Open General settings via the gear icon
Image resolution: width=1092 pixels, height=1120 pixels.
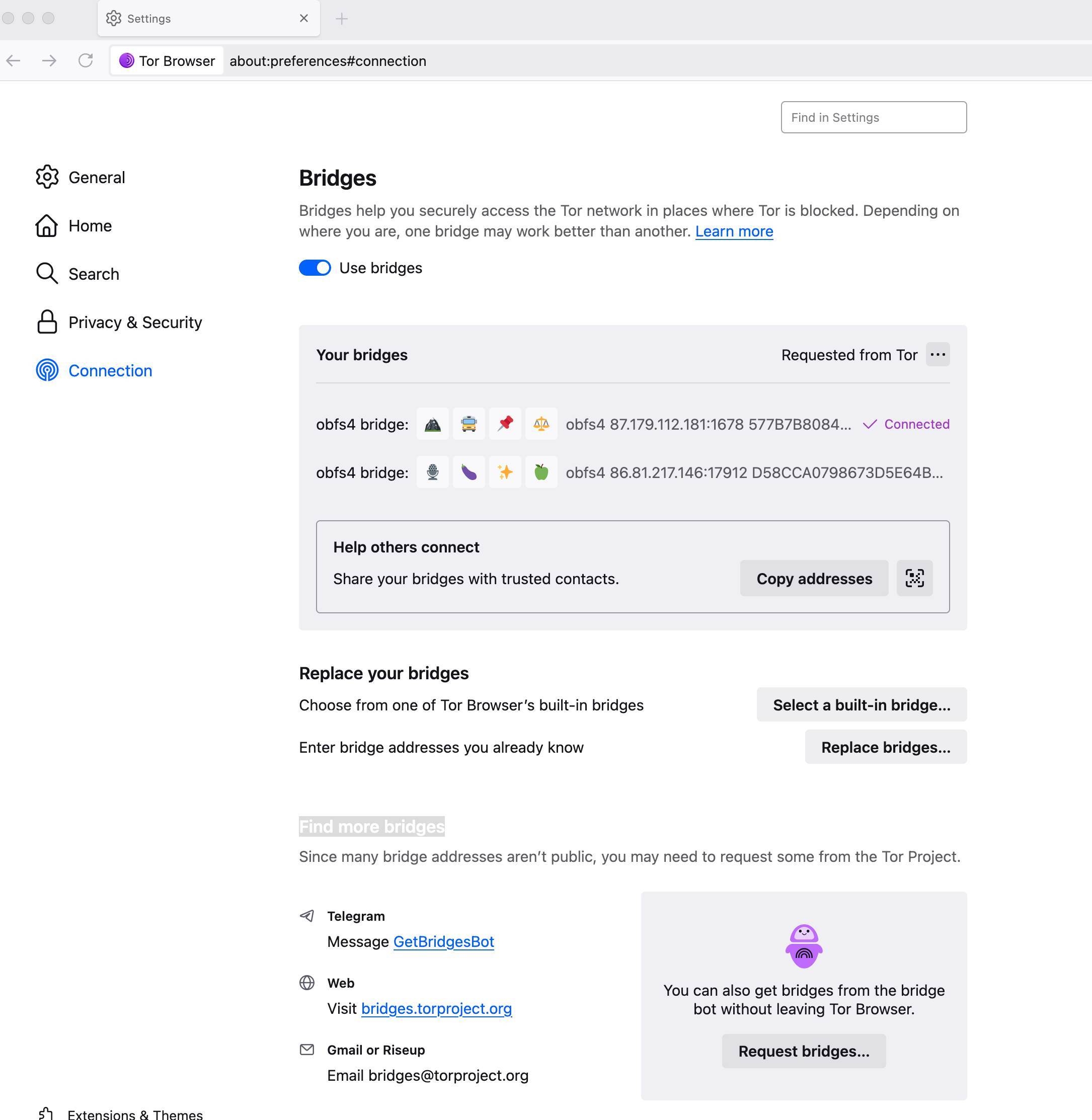47,177
